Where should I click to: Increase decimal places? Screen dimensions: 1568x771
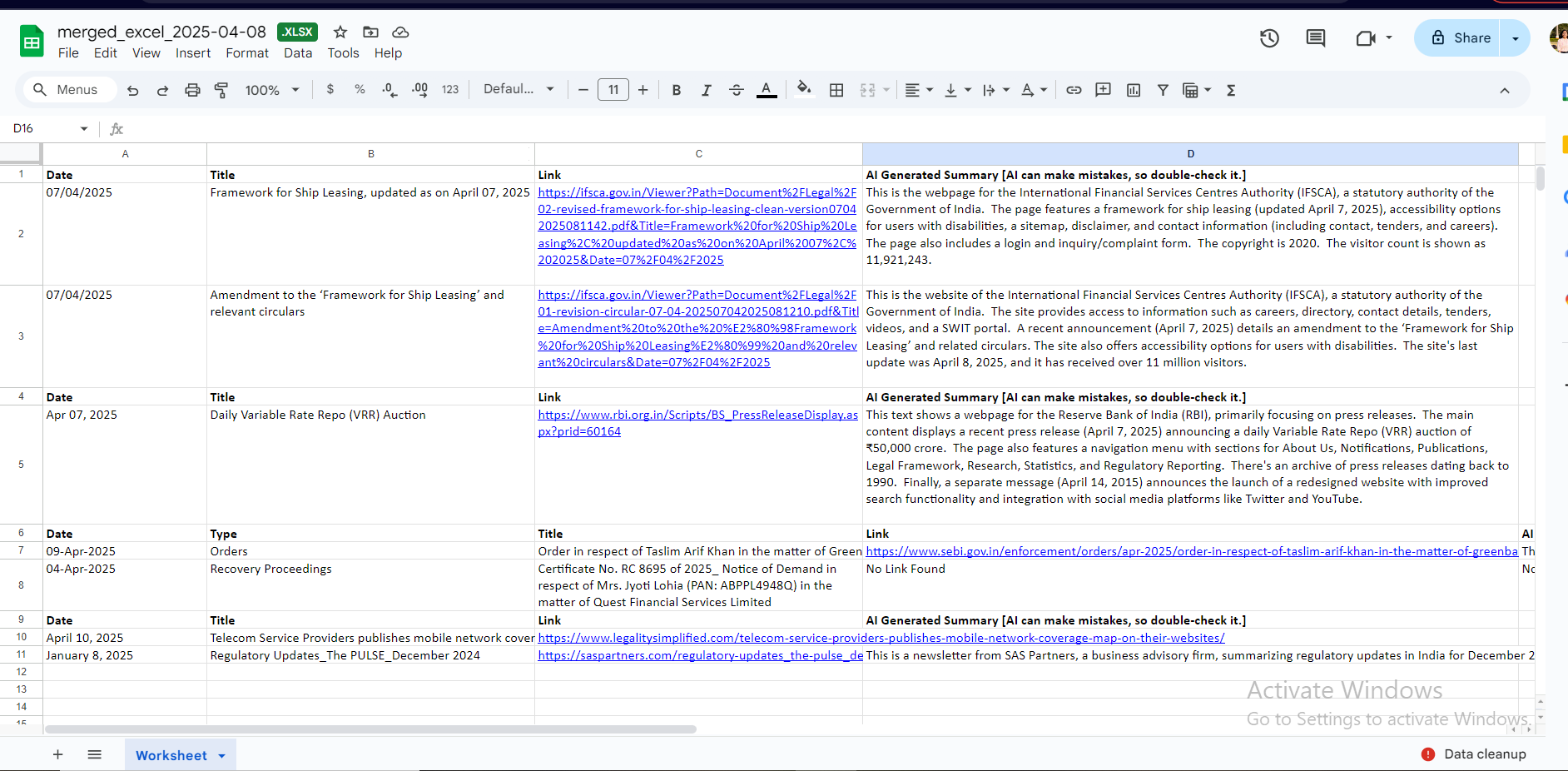click(x=419, y=90)
